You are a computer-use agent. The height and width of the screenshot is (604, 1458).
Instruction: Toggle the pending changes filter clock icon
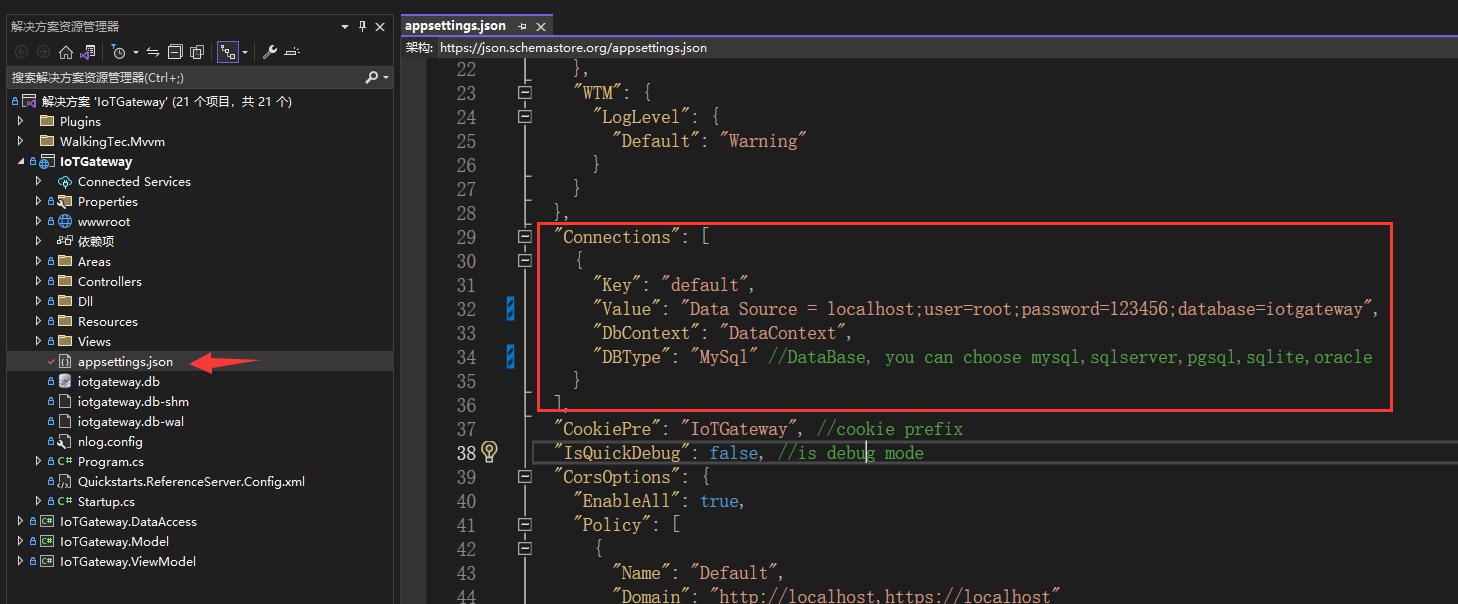tap(119, 52)
